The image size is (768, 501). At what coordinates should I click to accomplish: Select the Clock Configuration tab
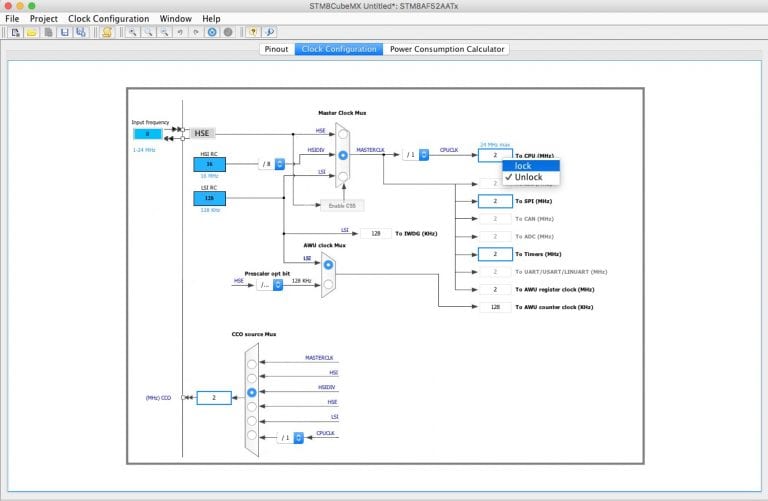coord(339,49)
